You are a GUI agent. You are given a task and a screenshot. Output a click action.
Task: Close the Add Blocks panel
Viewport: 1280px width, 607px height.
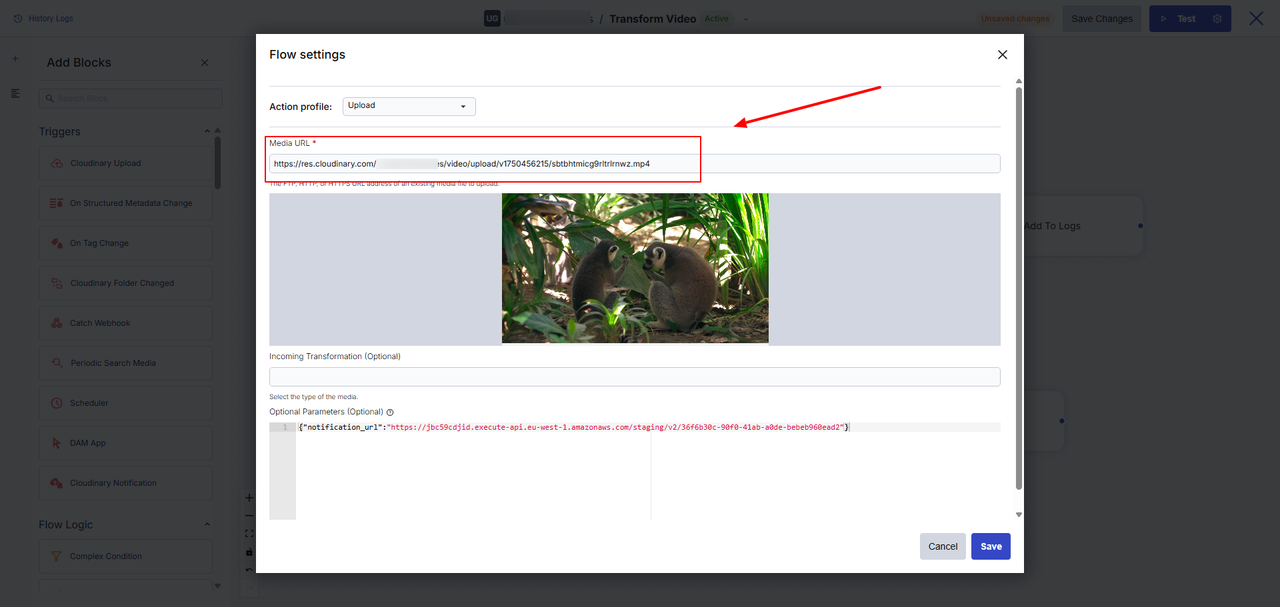[205, 63]
